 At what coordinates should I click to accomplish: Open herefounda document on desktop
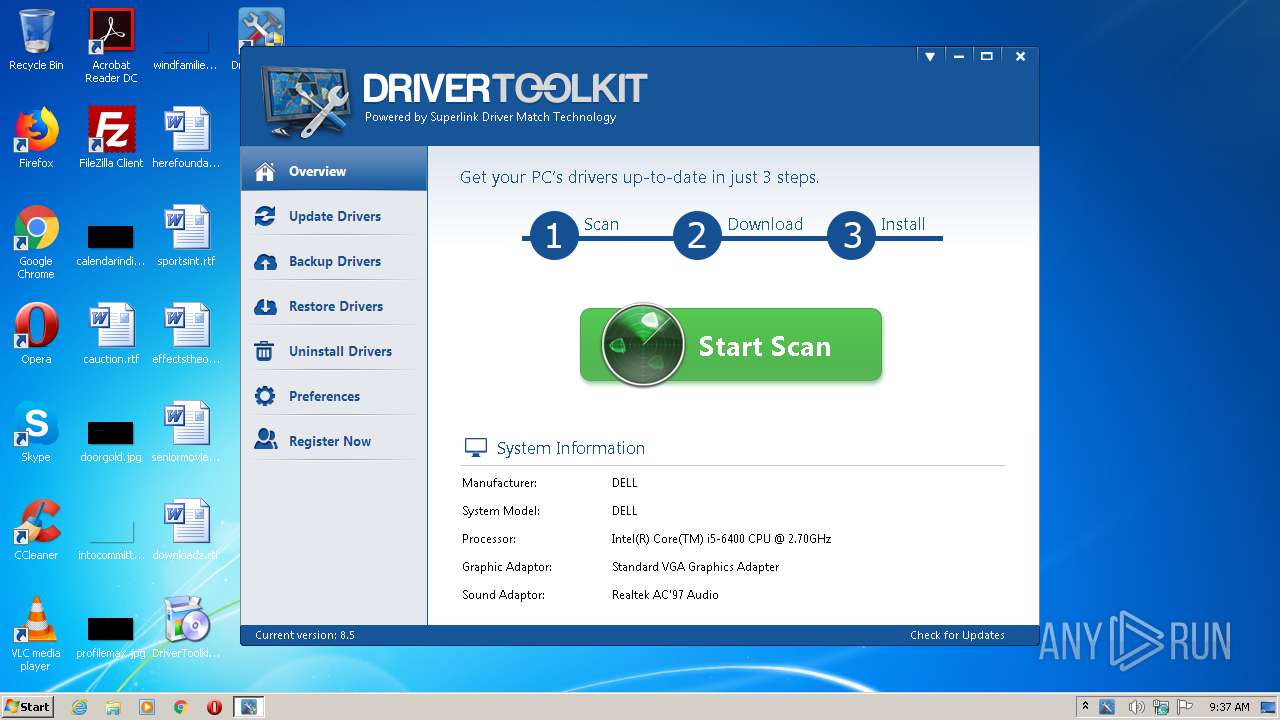click(x=186, y=138)
